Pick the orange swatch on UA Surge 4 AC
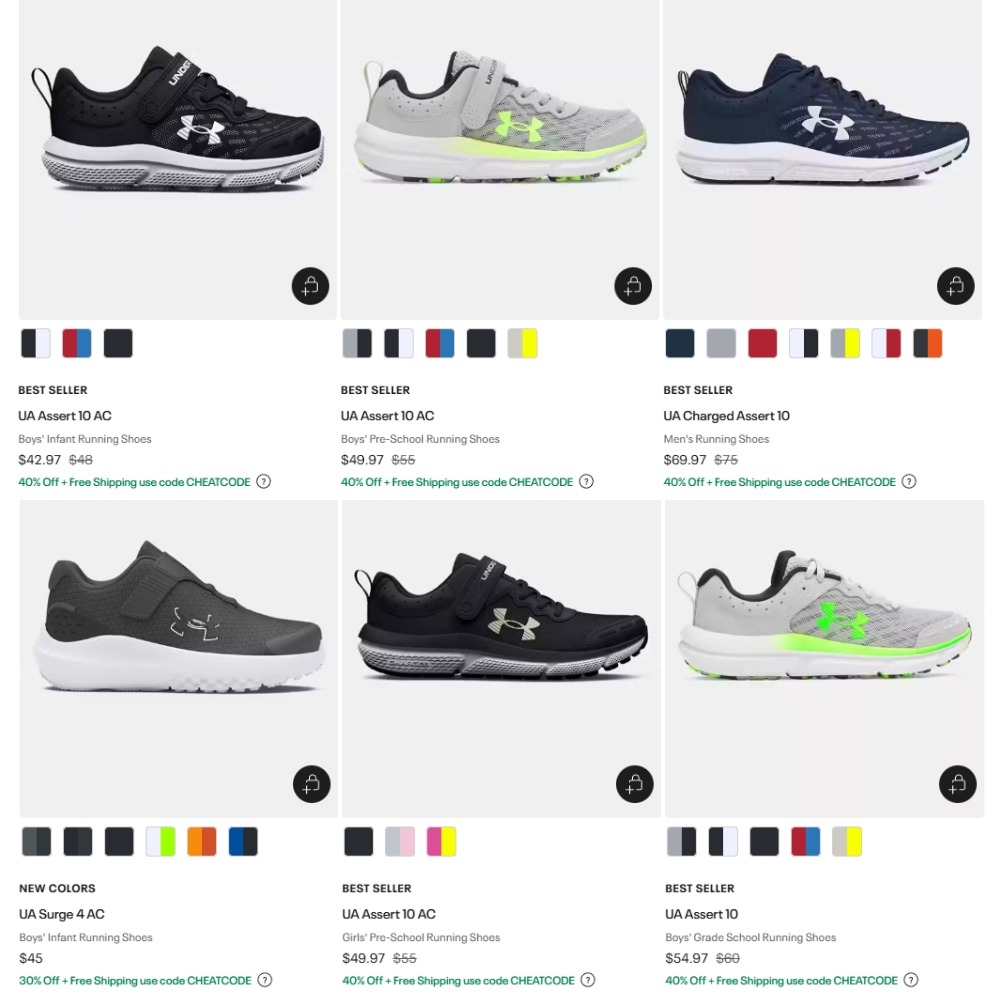Screen dimensions: 1000x1000 (x=202, y=841)
